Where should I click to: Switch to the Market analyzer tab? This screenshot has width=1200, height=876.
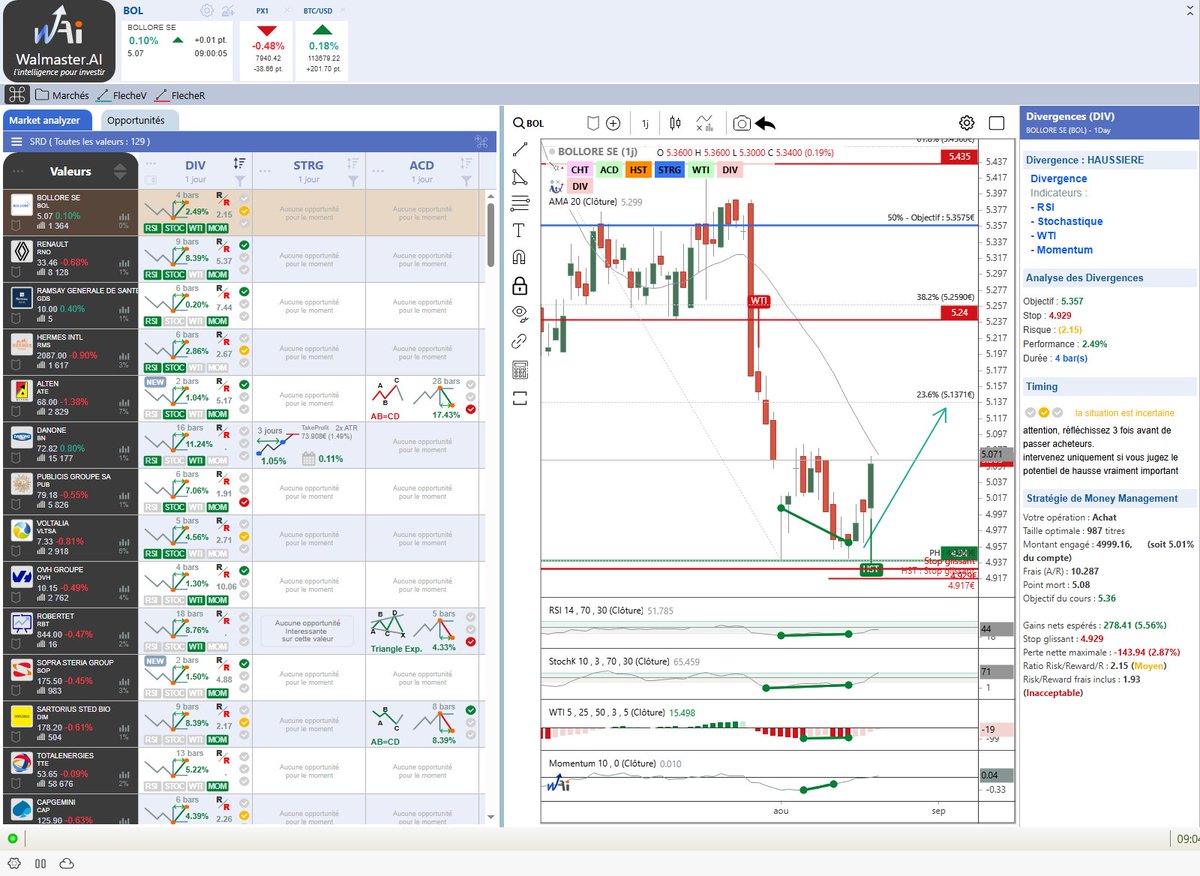pyautogui.click(x=45, y=120)
